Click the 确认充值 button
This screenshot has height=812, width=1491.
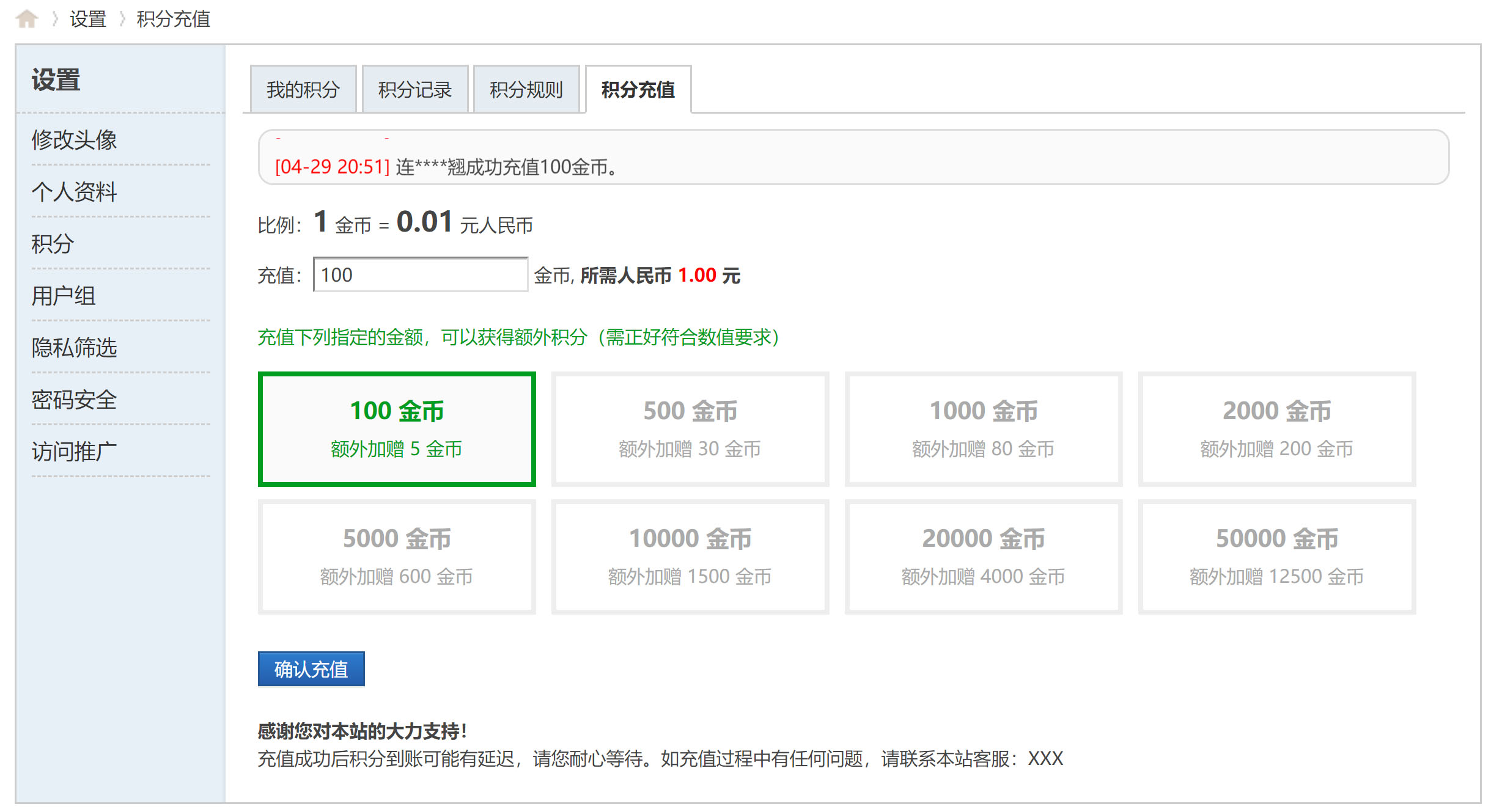pos(311,669)
